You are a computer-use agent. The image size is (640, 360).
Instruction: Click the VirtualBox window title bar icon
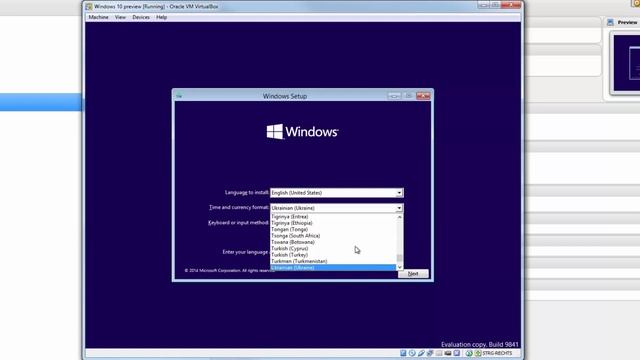[x=89, y=7]
